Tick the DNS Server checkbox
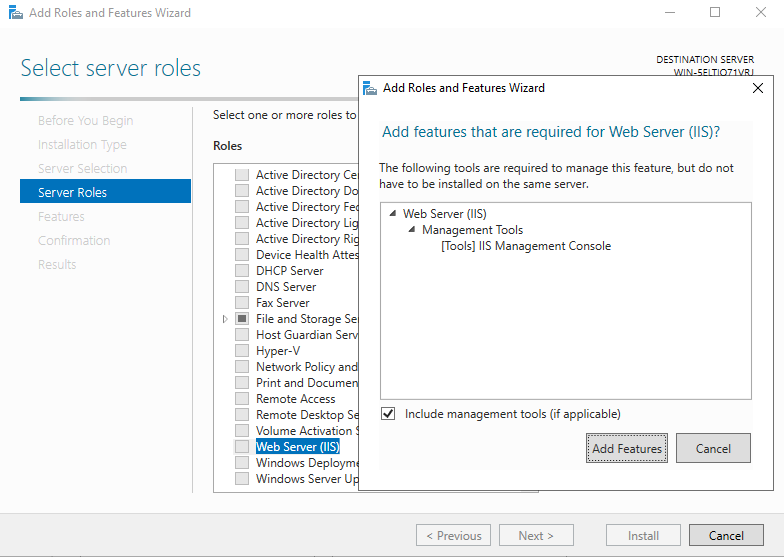This screenshot has height=557, width=784. (x=242, y=287)
